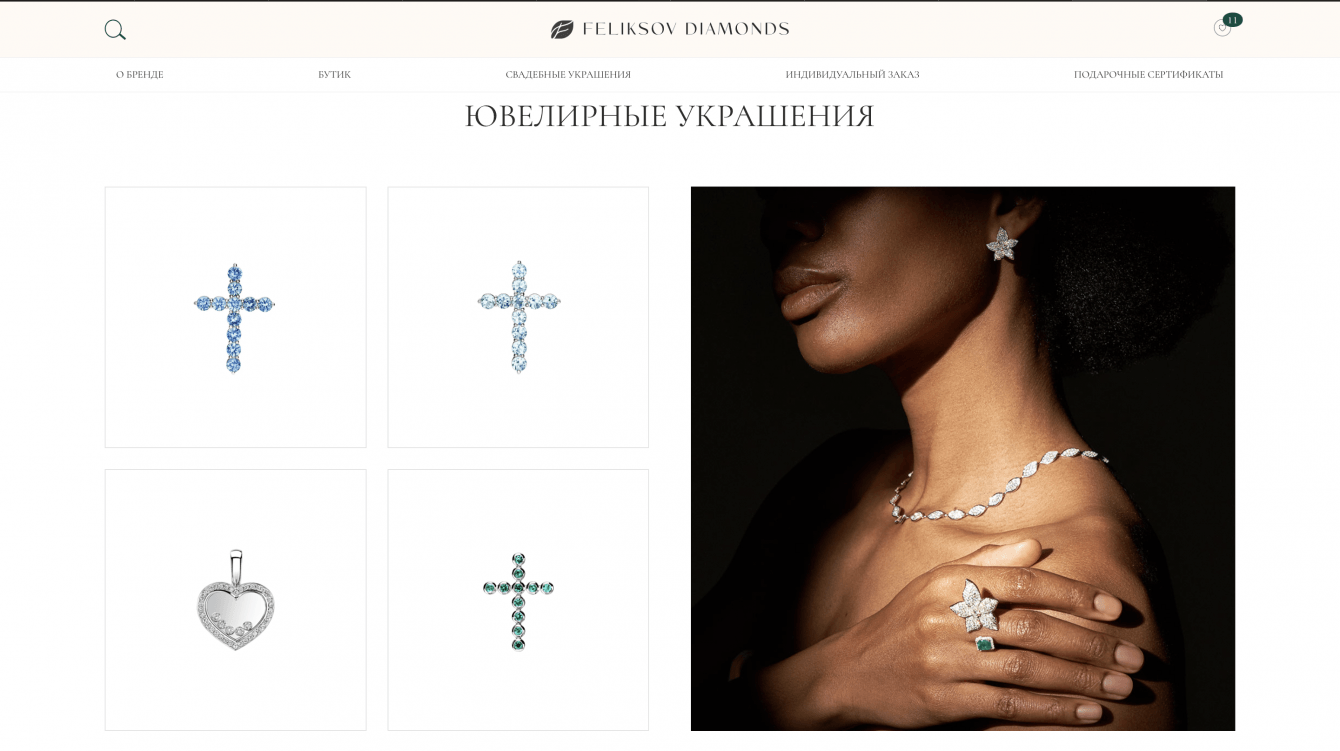The width and height of the screenshot is (1340, 751).
Task: Select the dark blue sapphire cross pendant
Action: 235,317
